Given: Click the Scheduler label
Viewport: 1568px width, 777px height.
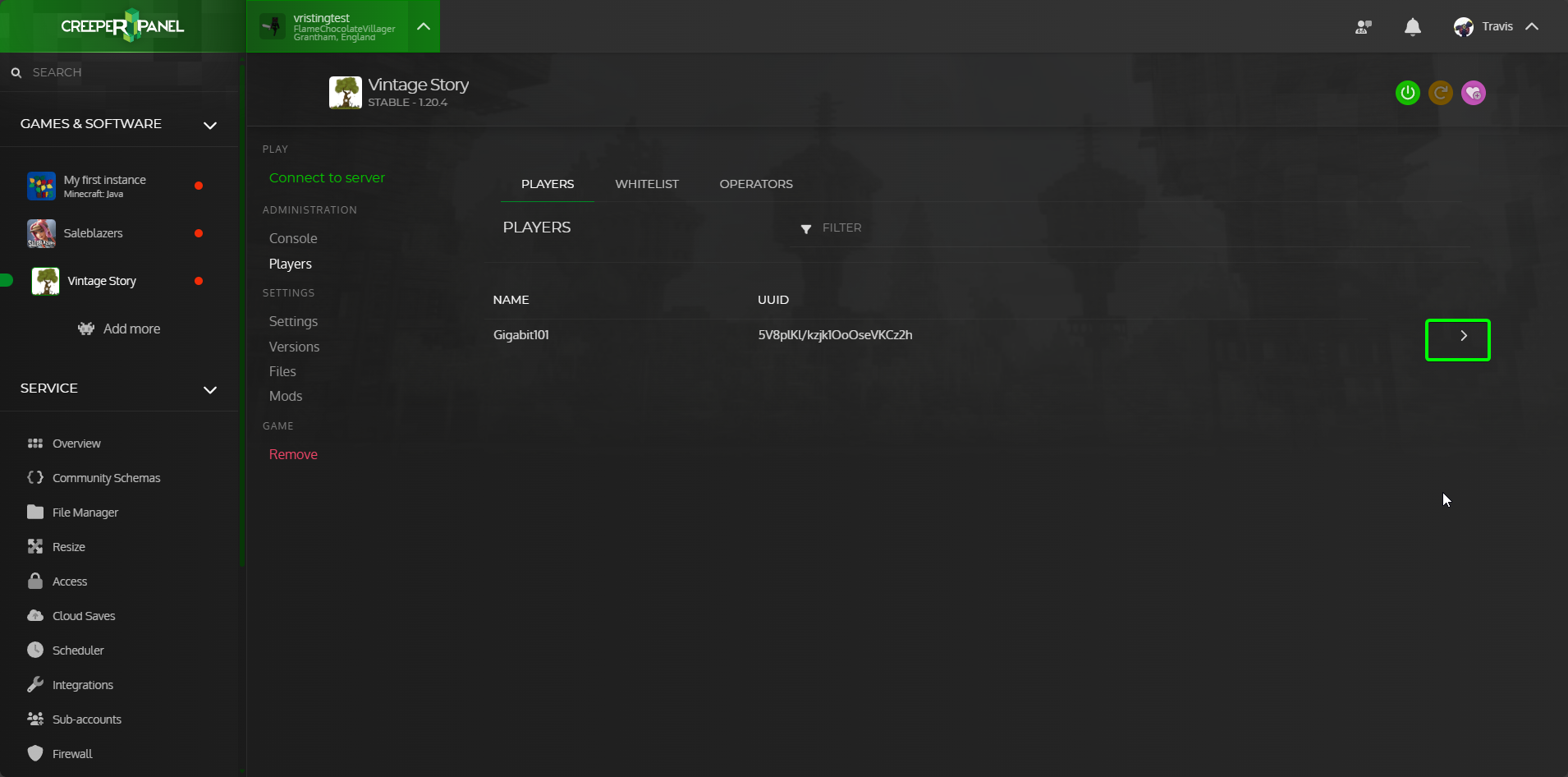Looking at the screenshot, I should pyautogui.click(x=78, y=651).
